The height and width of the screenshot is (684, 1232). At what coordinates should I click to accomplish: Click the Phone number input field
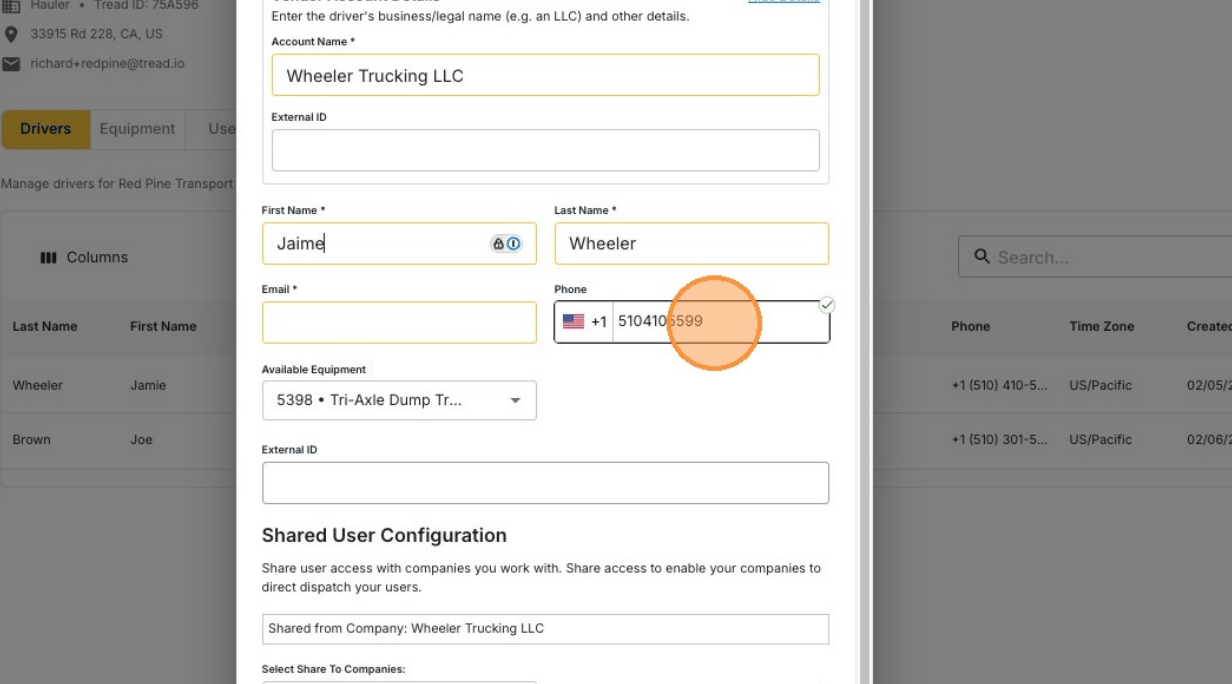click(720, 322)
